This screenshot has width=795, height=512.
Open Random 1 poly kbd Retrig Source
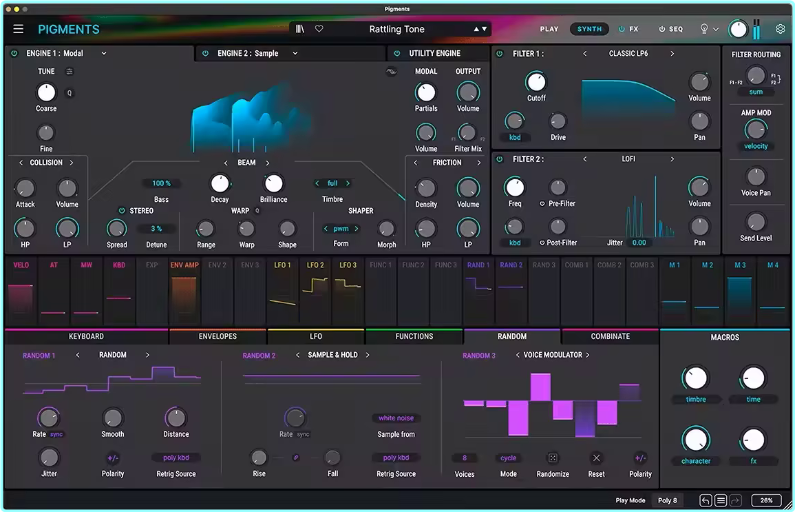pyautogui.click(x=176, y=458)
